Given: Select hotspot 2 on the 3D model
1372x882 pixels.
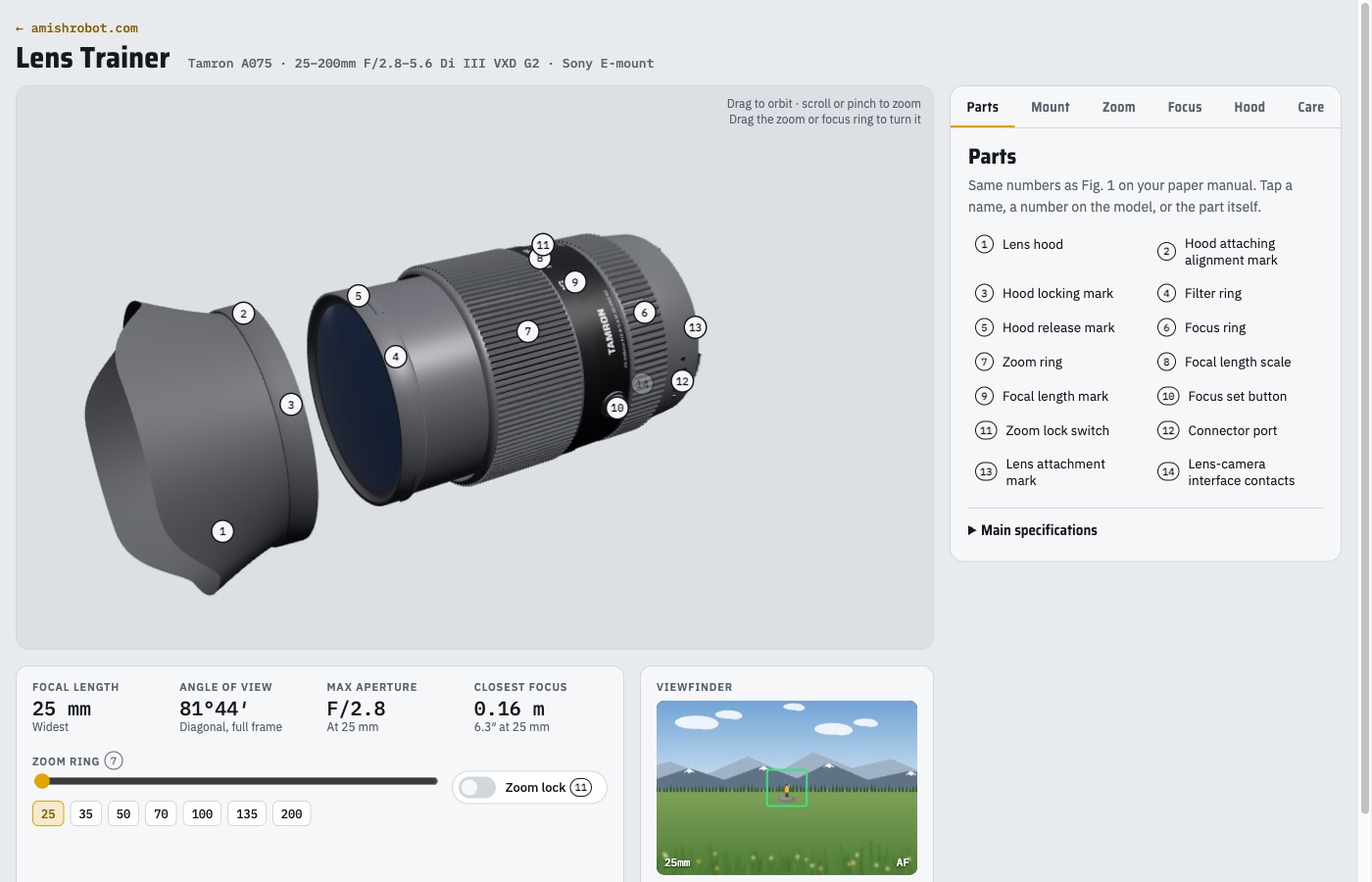Looking at the screenshot, I should pyautogui.click(x=244, y=314).
